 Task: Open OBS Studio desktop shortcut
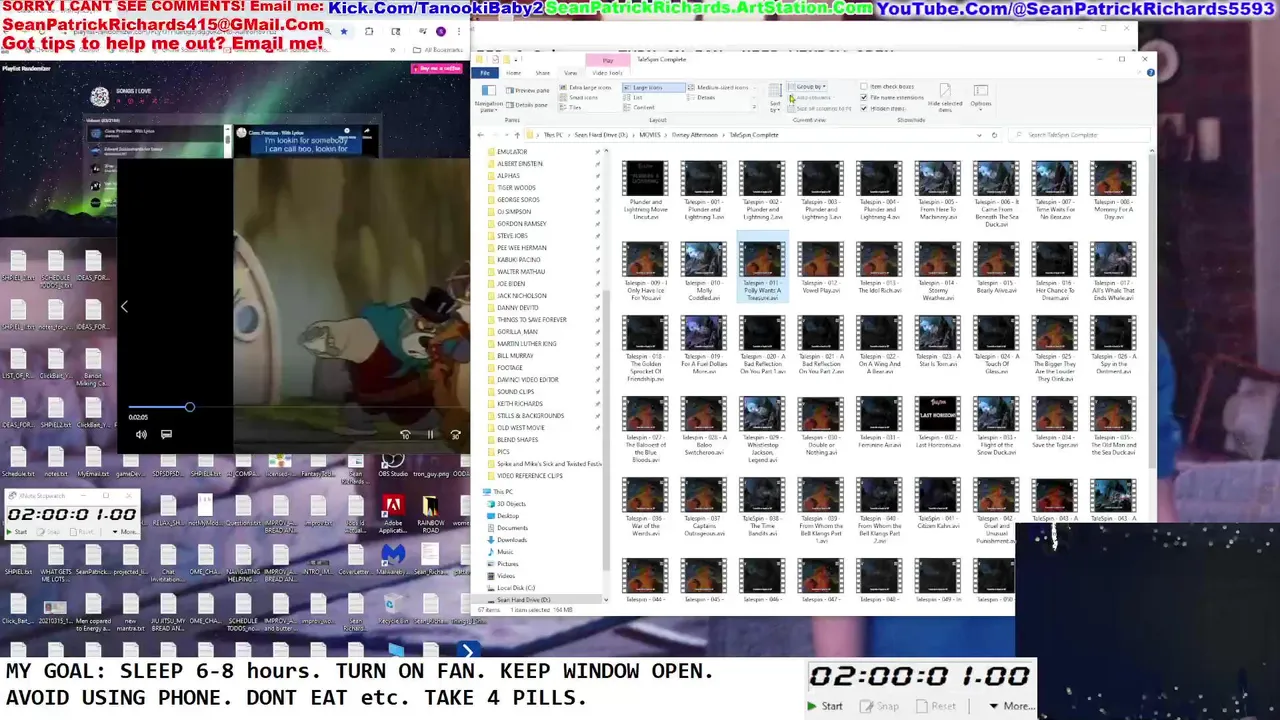393,466
